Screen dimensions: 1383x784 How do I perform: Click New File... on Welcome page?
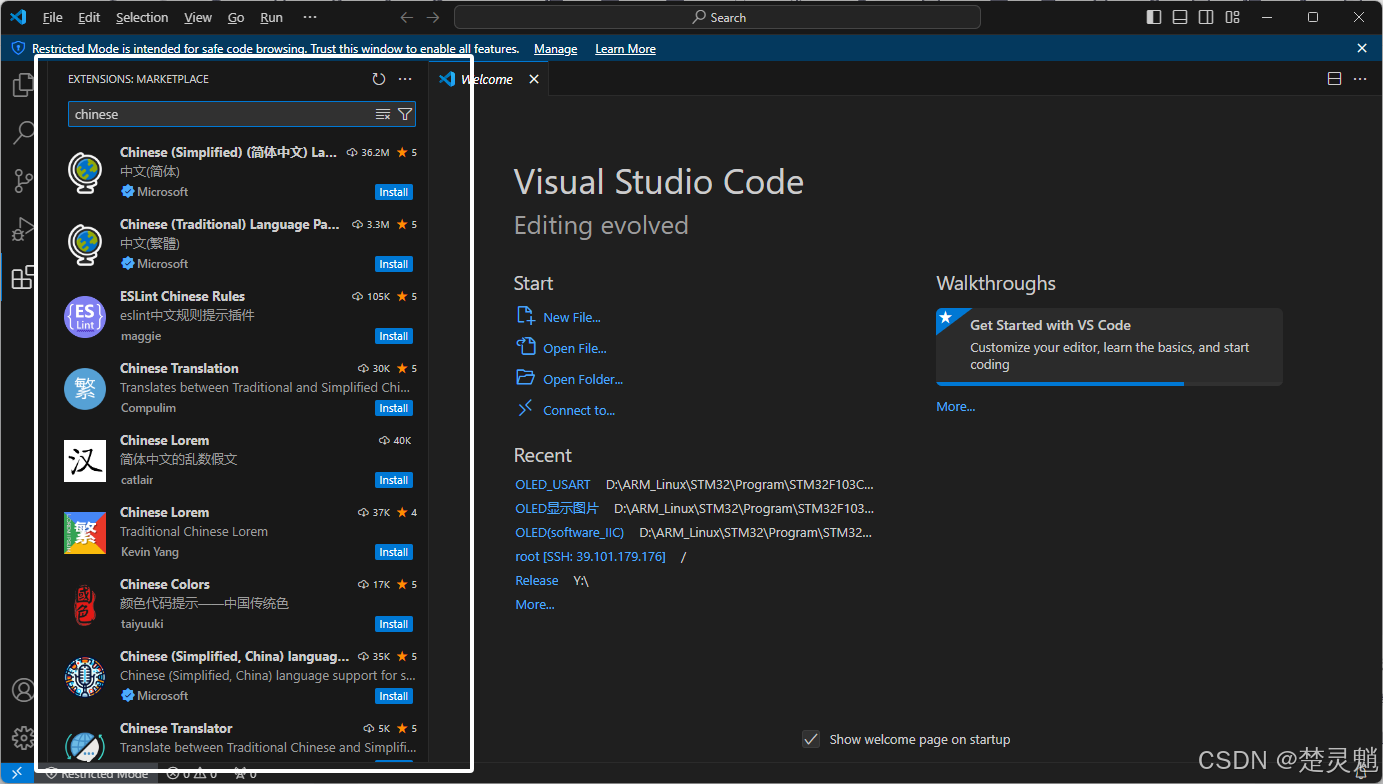559,317
